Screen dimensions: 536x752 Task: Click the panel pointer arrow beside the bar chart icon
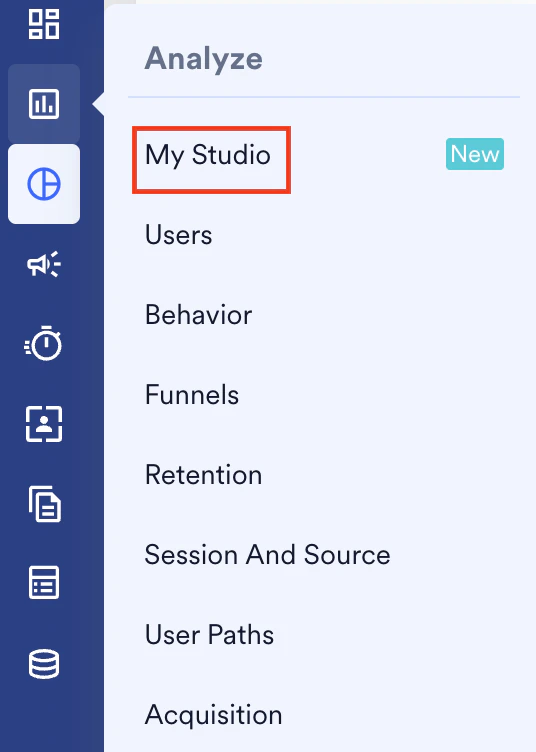pos(99,104)
